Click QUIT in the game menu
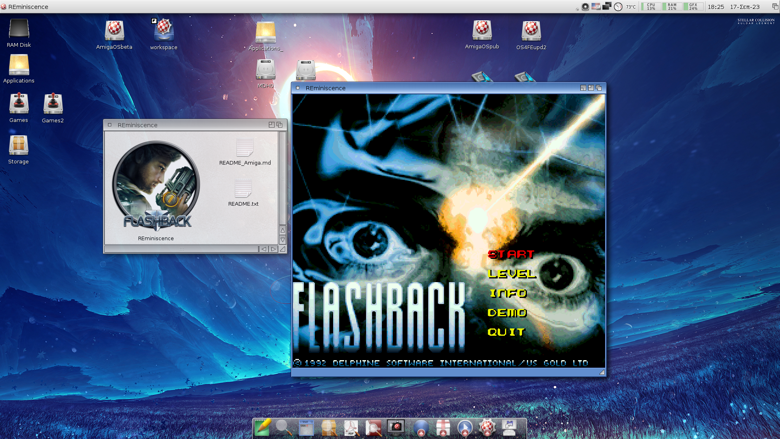Screen dimensions: 780x439 (506, 332)
